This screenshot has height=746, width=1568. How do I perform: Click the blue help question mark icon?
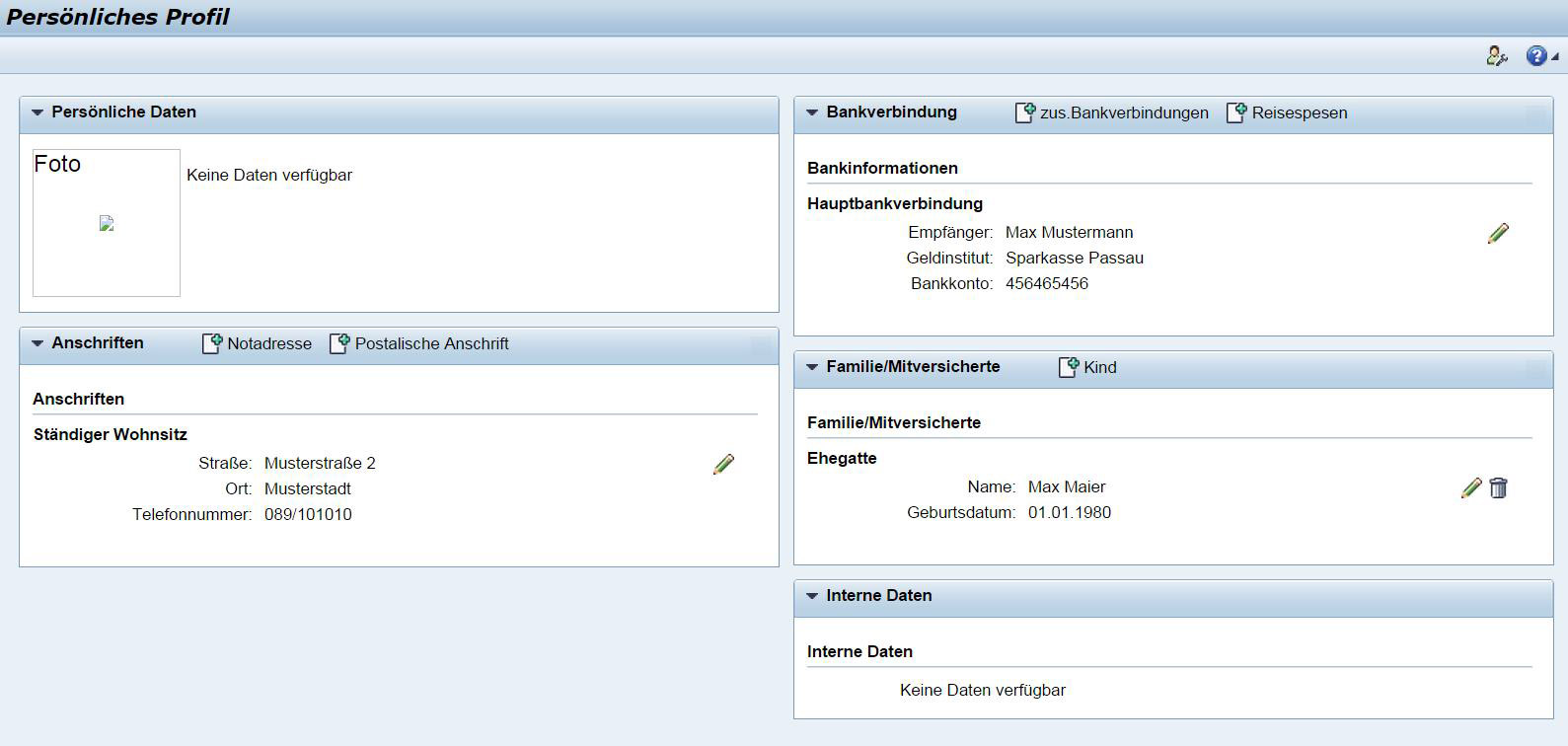tap(1535, 56)
